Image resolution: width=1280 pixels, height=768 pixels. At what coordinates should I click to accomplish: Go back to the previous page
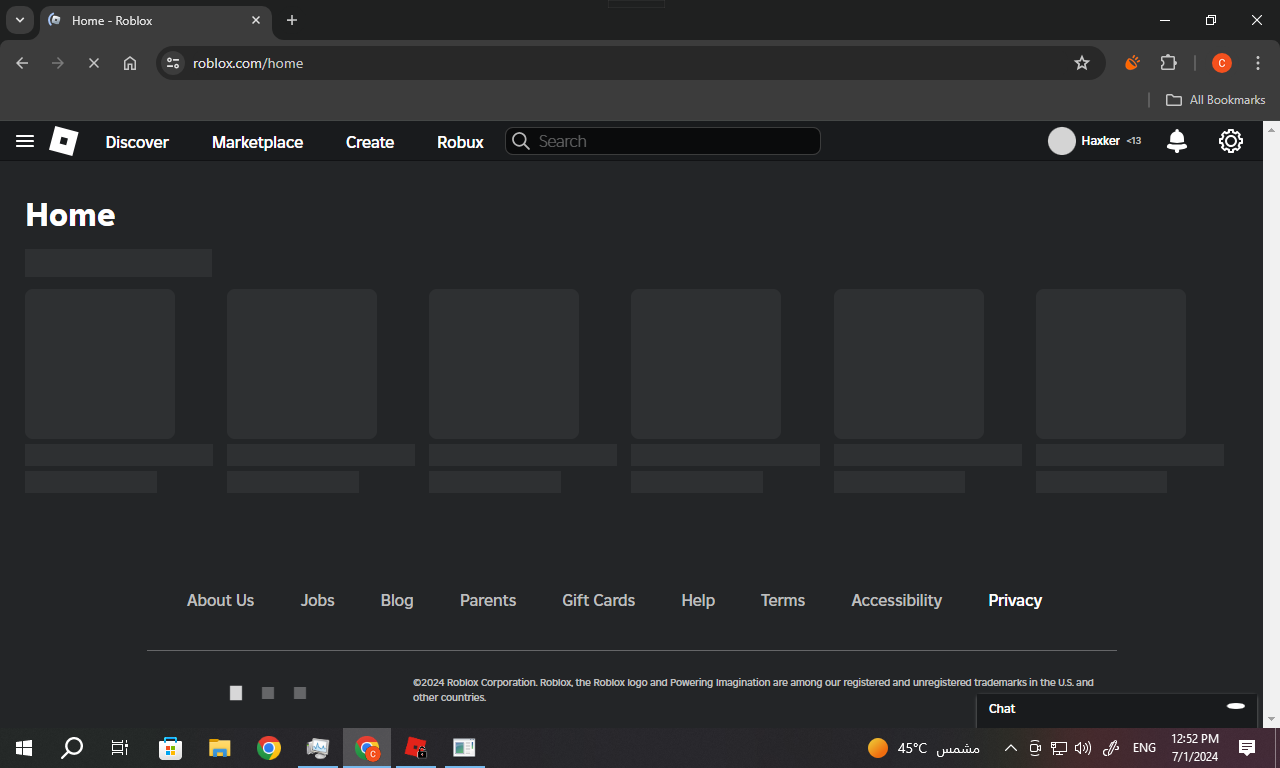pos(22,63)
